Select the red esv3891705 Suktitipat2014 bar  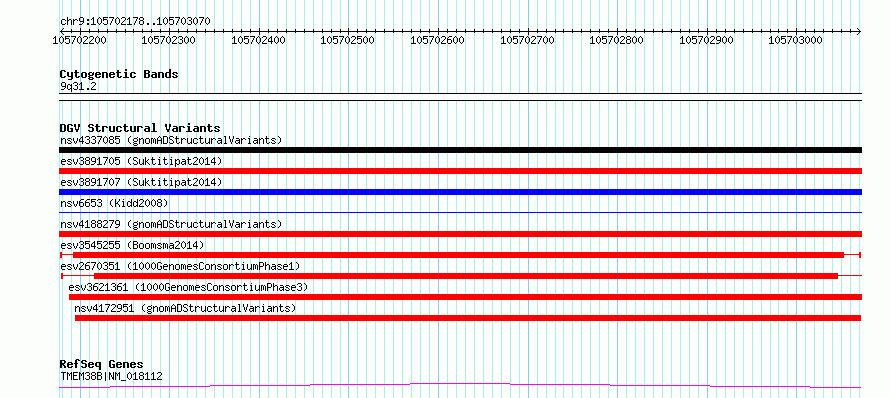pyautogui.click(x=460, y=171)
